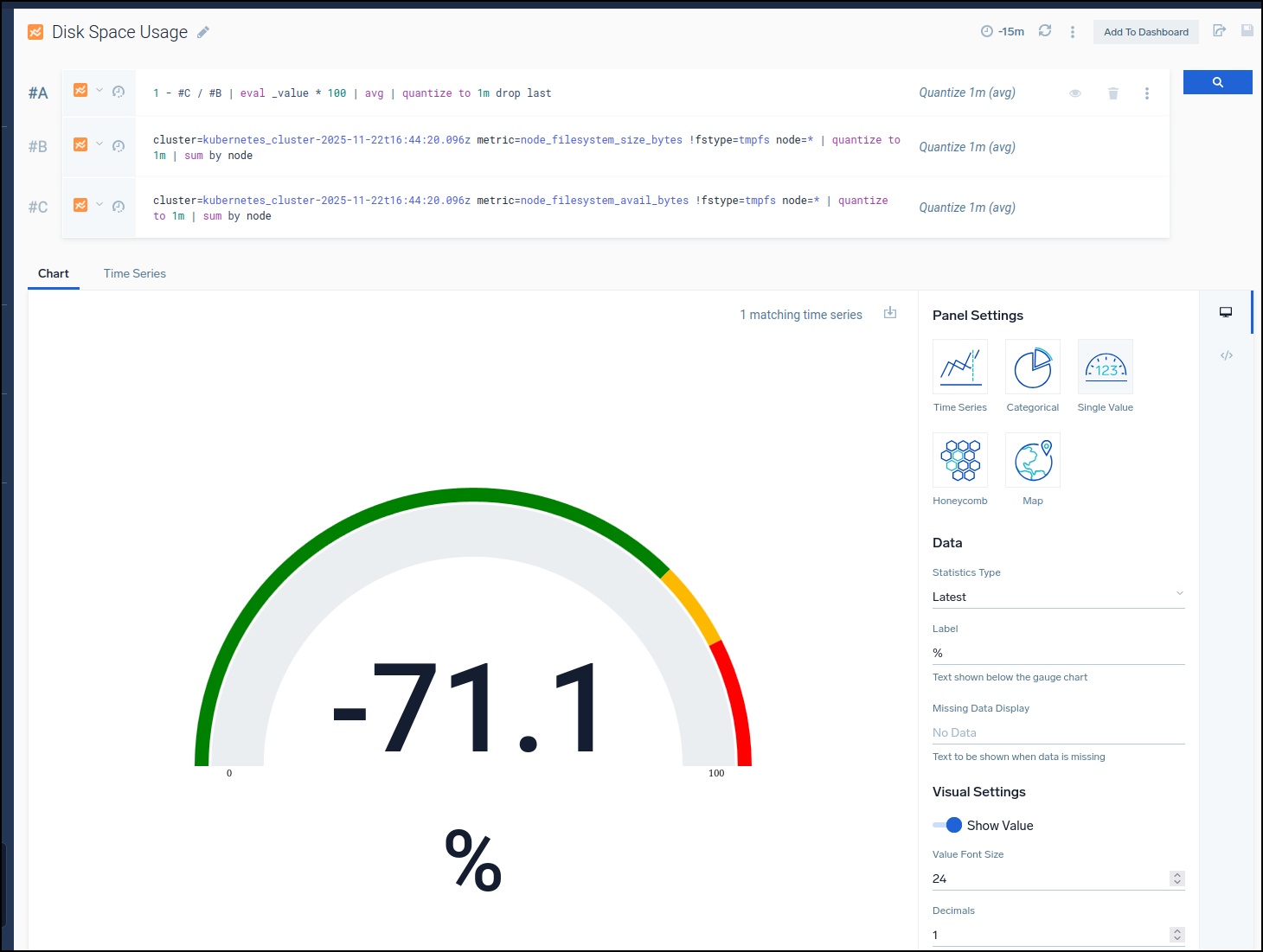Image resolution: width=1263 pixels, height=952 pixels.
Task: Select the Map panel type icon
Action: pos(1032,461)
